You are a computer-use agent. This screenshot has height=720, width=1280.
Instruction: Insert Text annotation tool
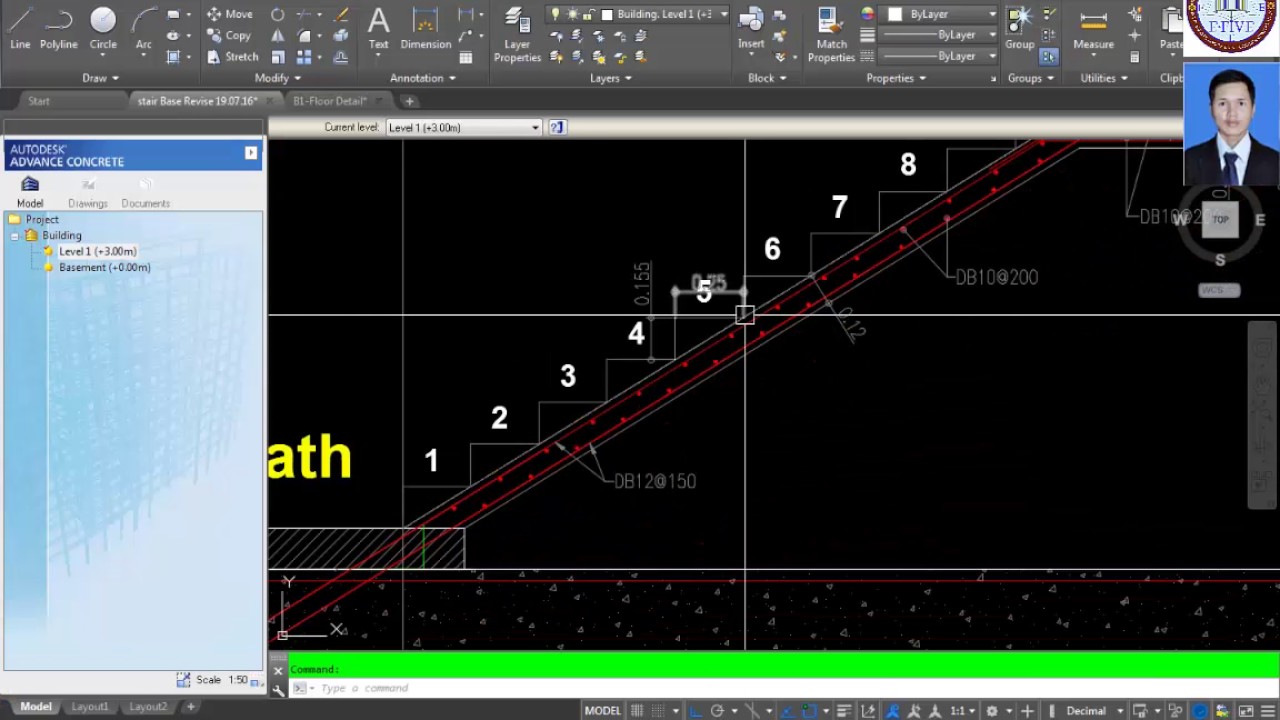pyautogui.click(x=378, y=30)
